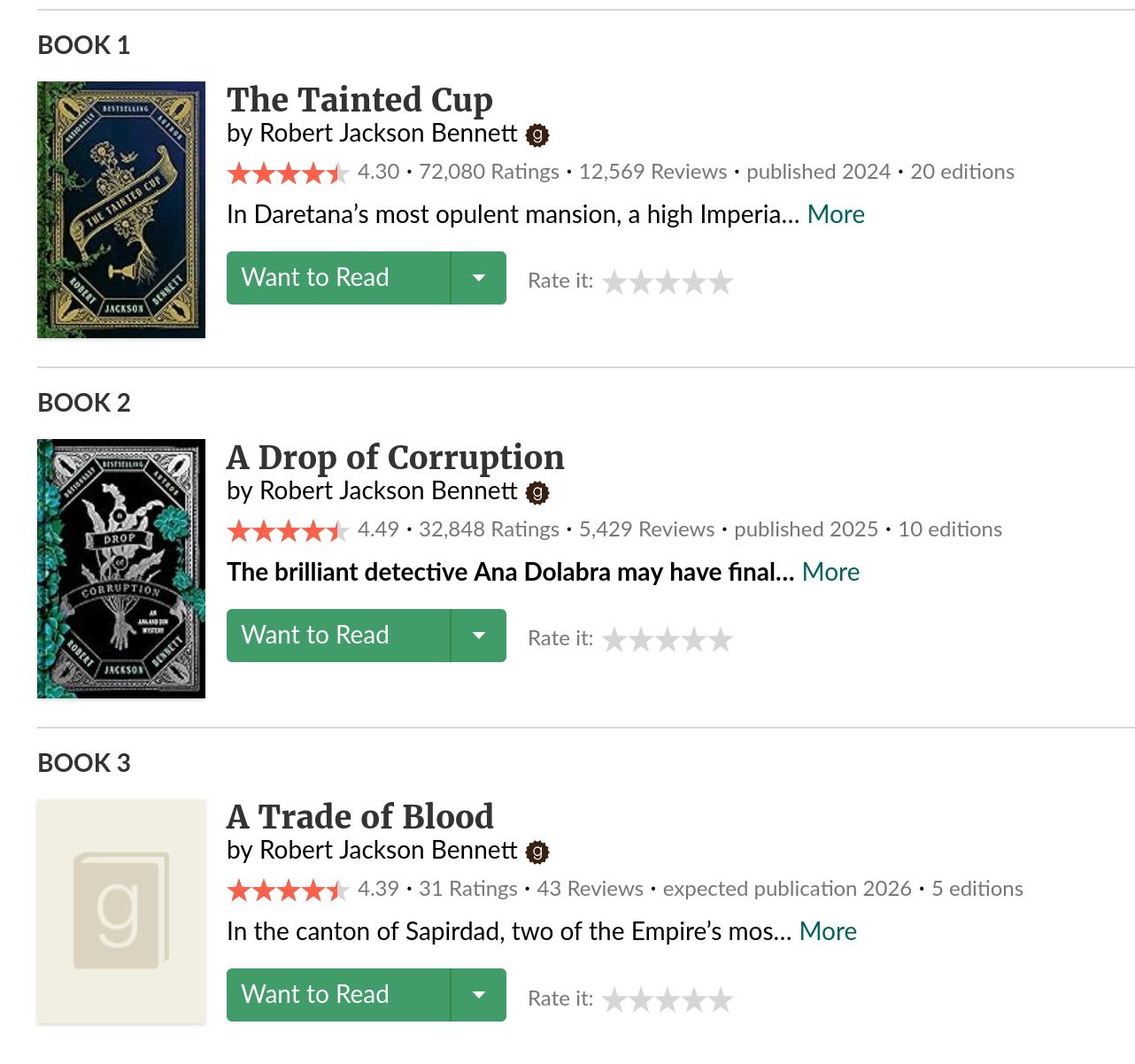Open the A Trade of Blood title link
The height and width of the screenshot is (1064, 1135).
[x=360, y=817]
